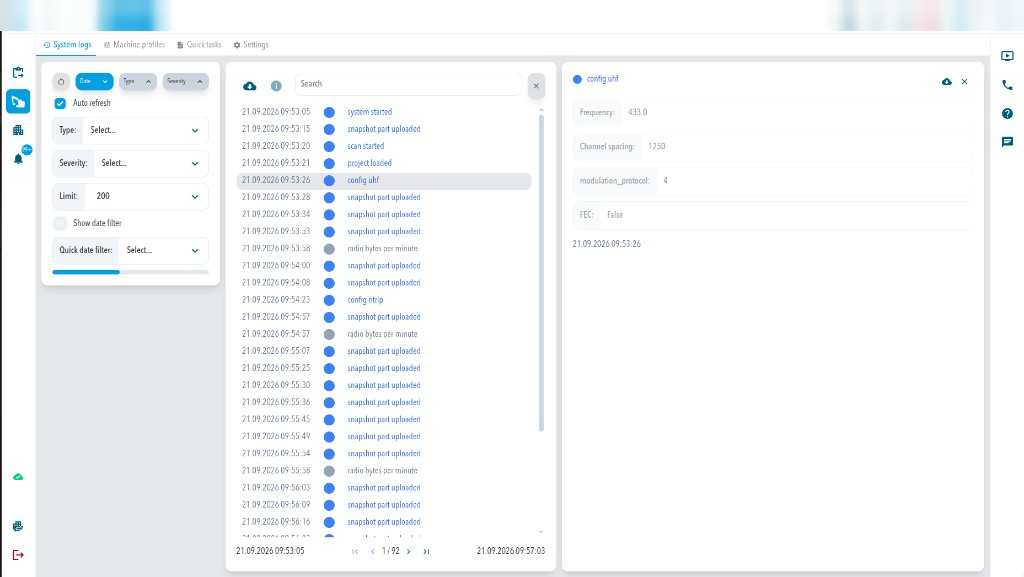This screenshot has width=1024, height=577.
Task: Click the red logout icon
Action: (18, 555)
